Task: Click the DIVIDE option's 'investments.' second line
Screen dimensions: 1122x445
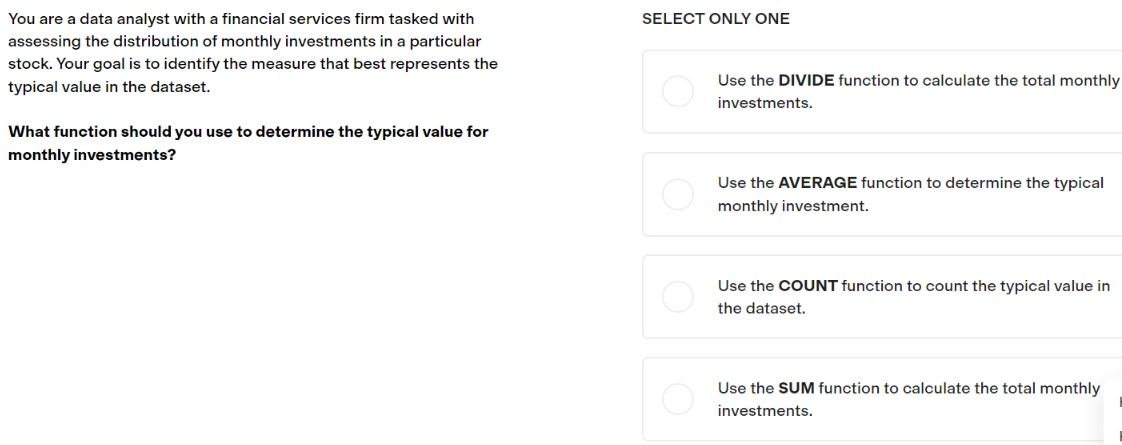Action: pos(765,103)
